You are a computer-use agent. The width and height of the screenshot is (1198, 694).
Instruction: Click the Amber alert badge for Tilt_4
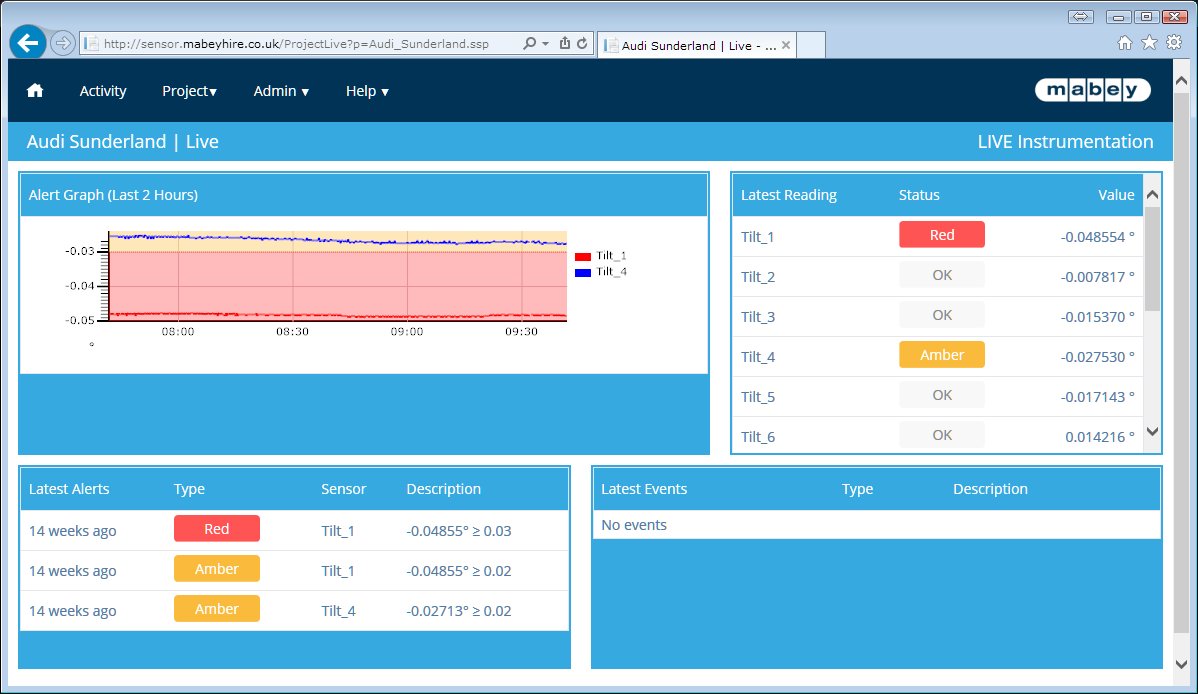pos(217,608)
